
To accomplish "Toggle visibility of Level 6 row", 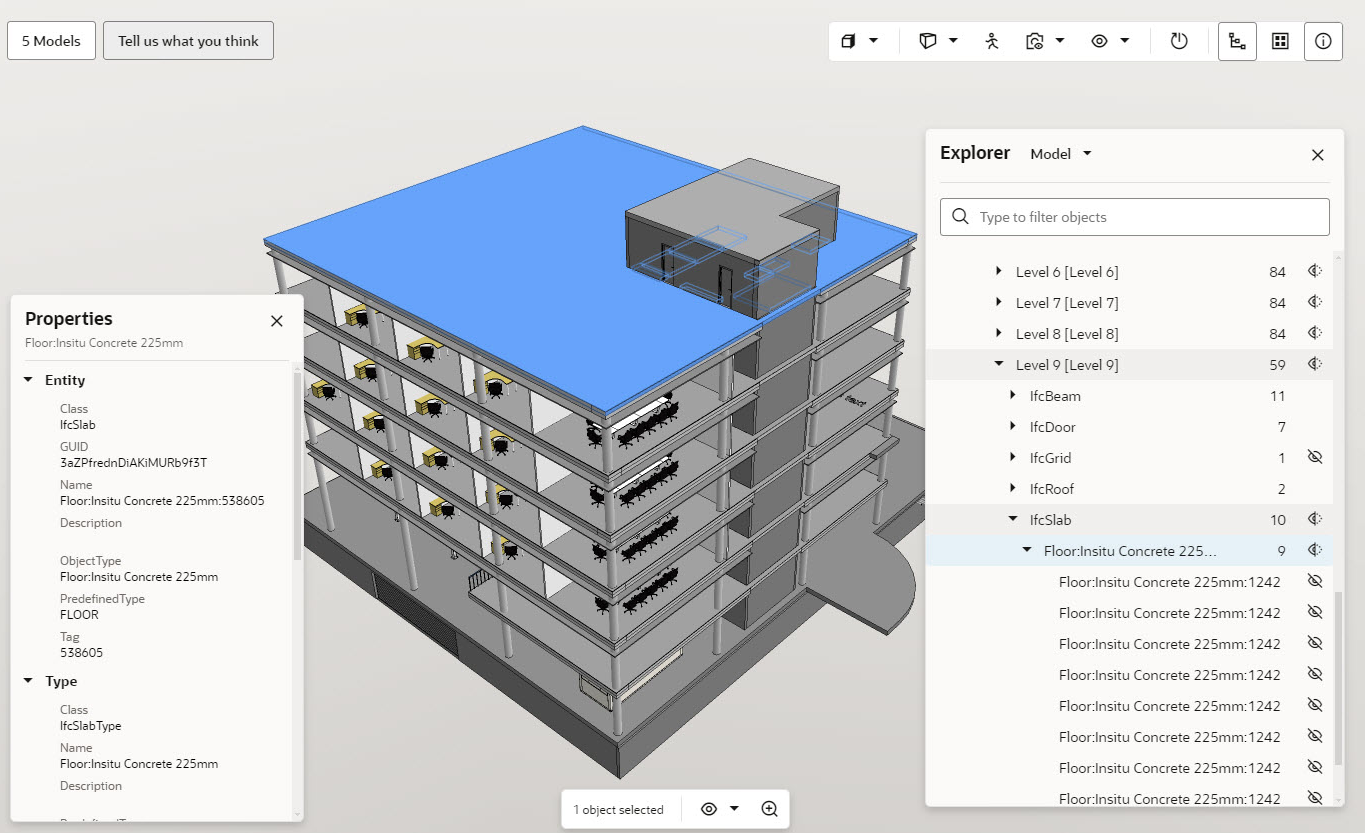I will click(1315, 271).
